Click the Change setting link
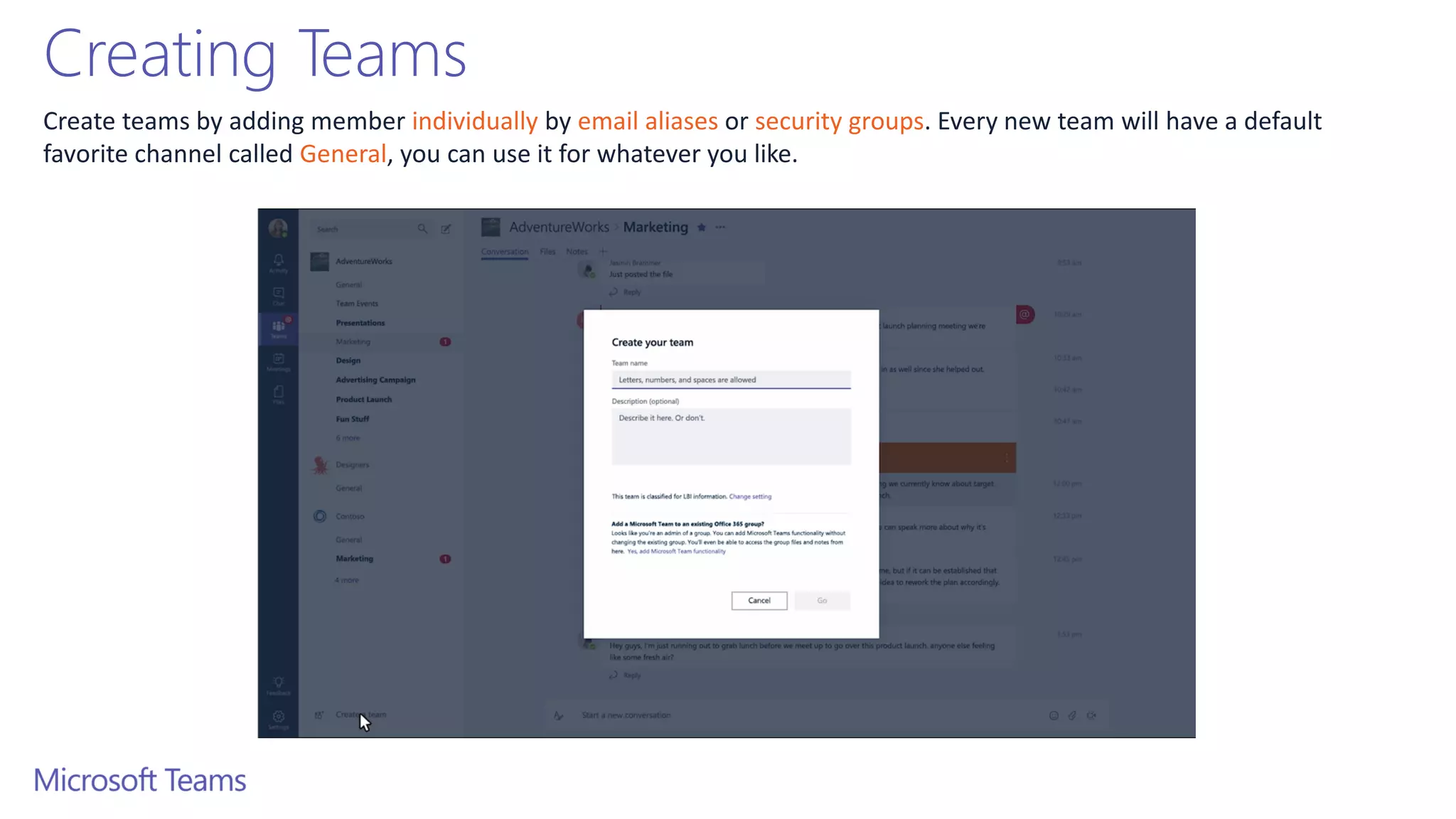This screenshot has width=1456, height=819. click(750, 497)
